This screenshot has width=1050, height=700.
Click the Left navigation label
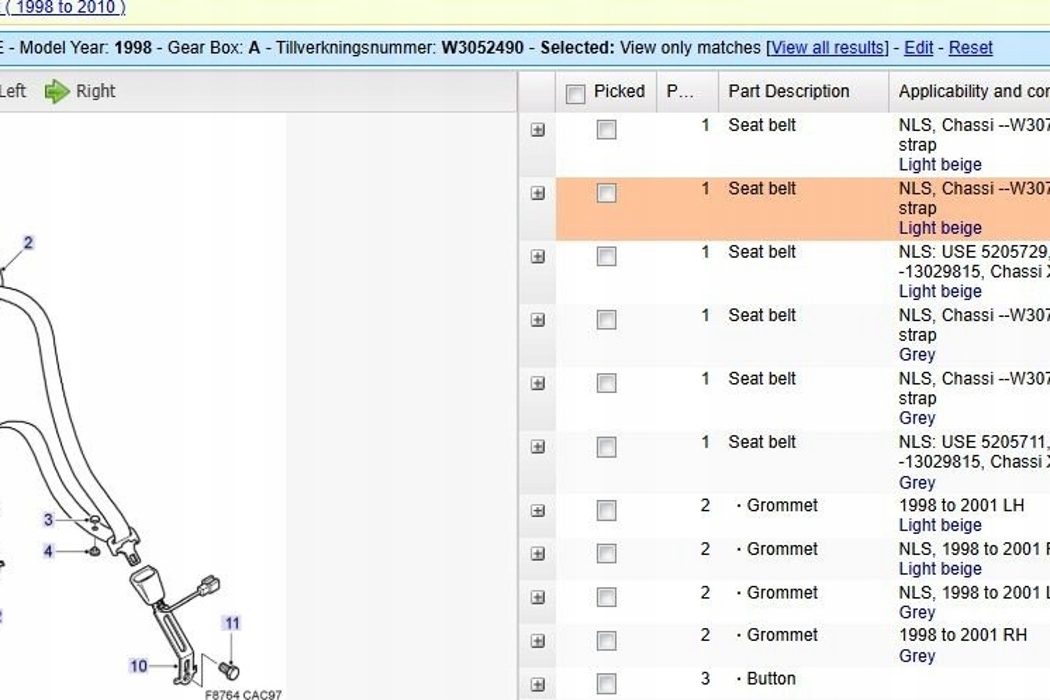pyautogui.click(x=12, y=91)
